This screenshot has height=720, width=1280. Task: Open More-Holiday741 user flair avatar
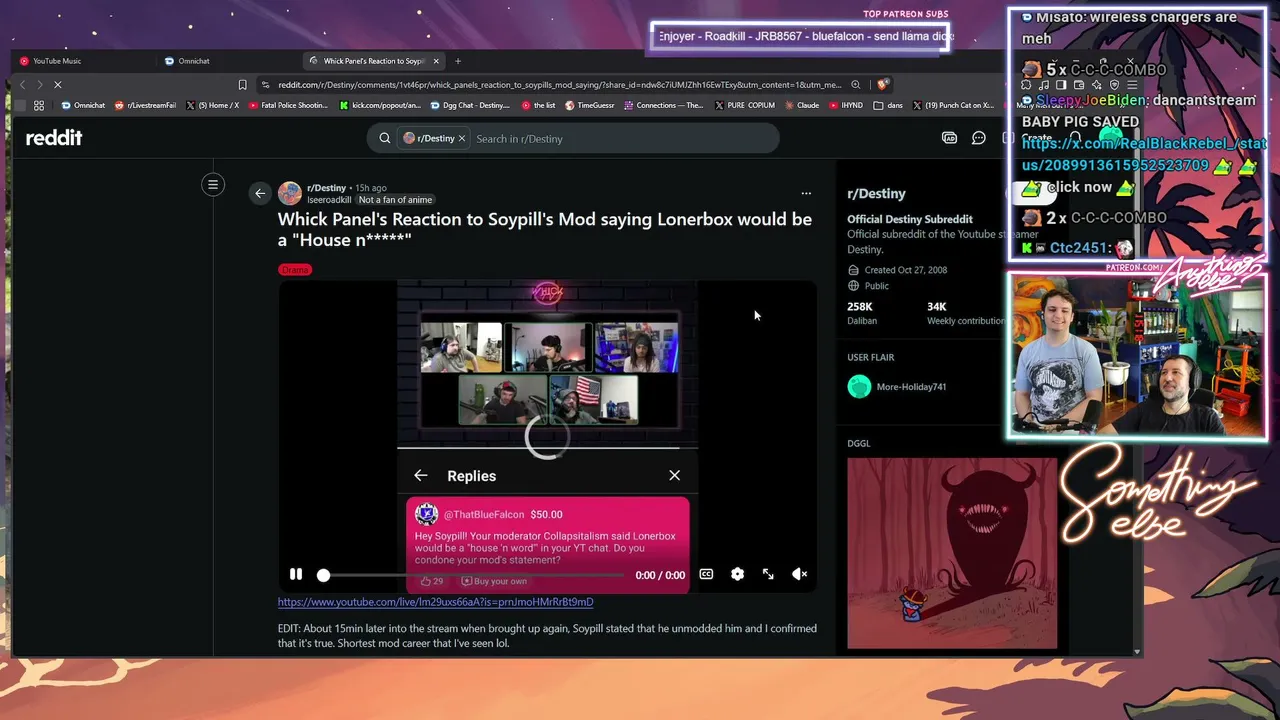click(x=859, y=387)
